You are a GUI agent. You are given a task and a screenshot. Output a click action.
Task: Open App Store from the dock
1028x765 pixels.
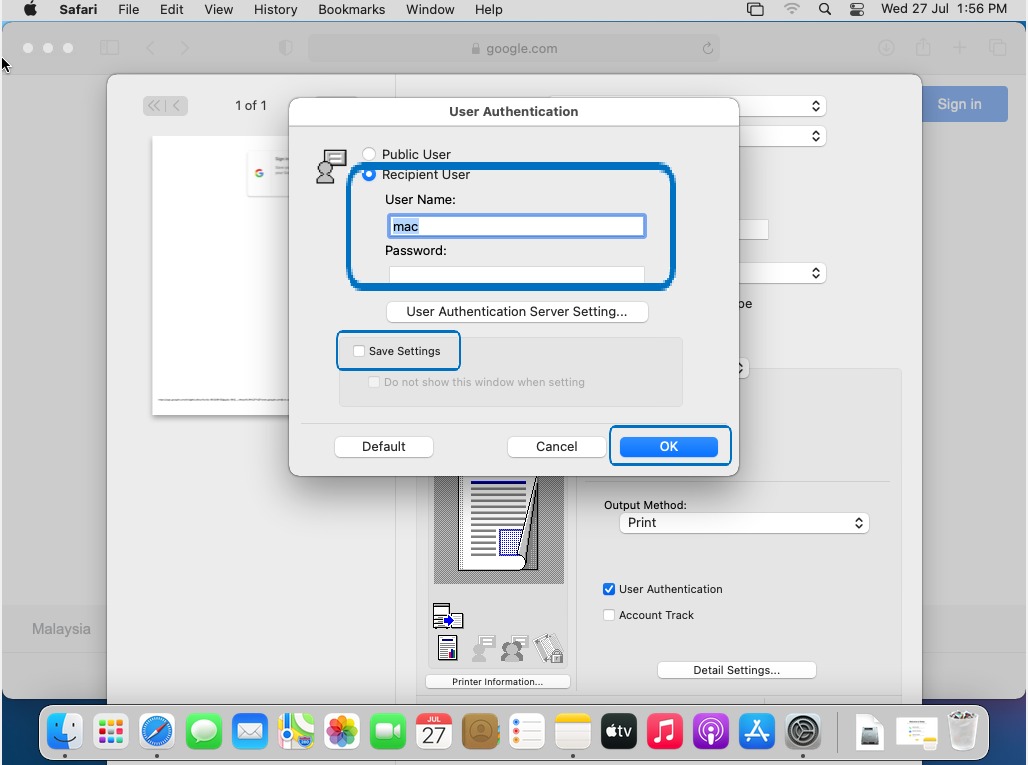[757, 733]
